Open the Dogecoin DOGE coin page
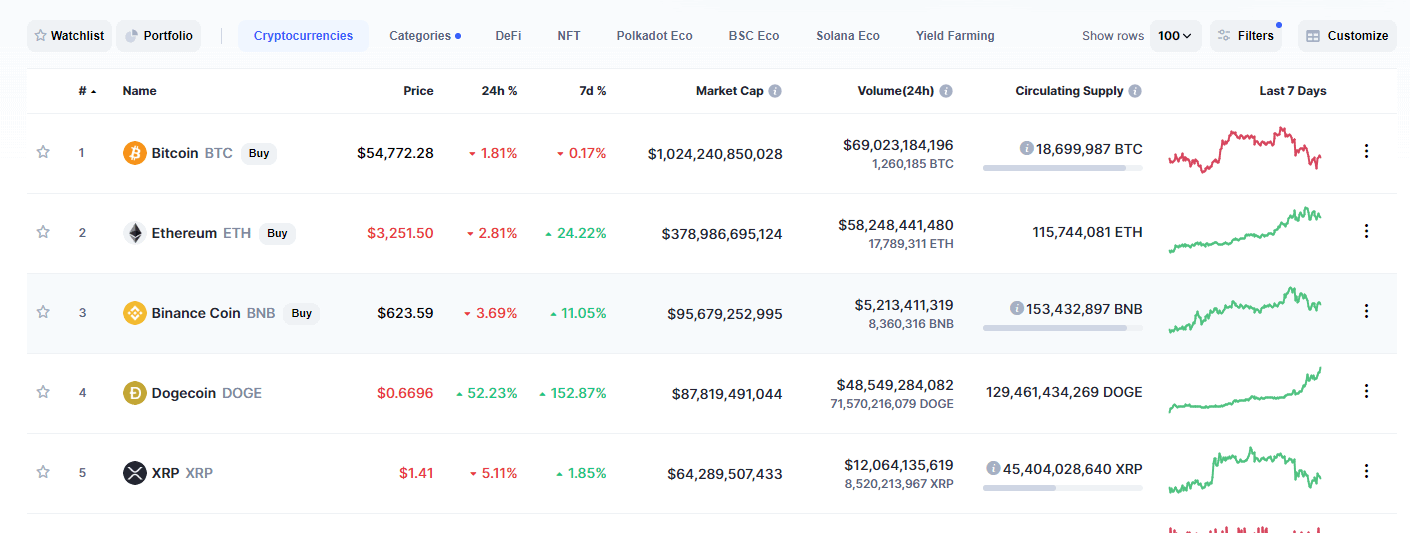 click(207, 393)
